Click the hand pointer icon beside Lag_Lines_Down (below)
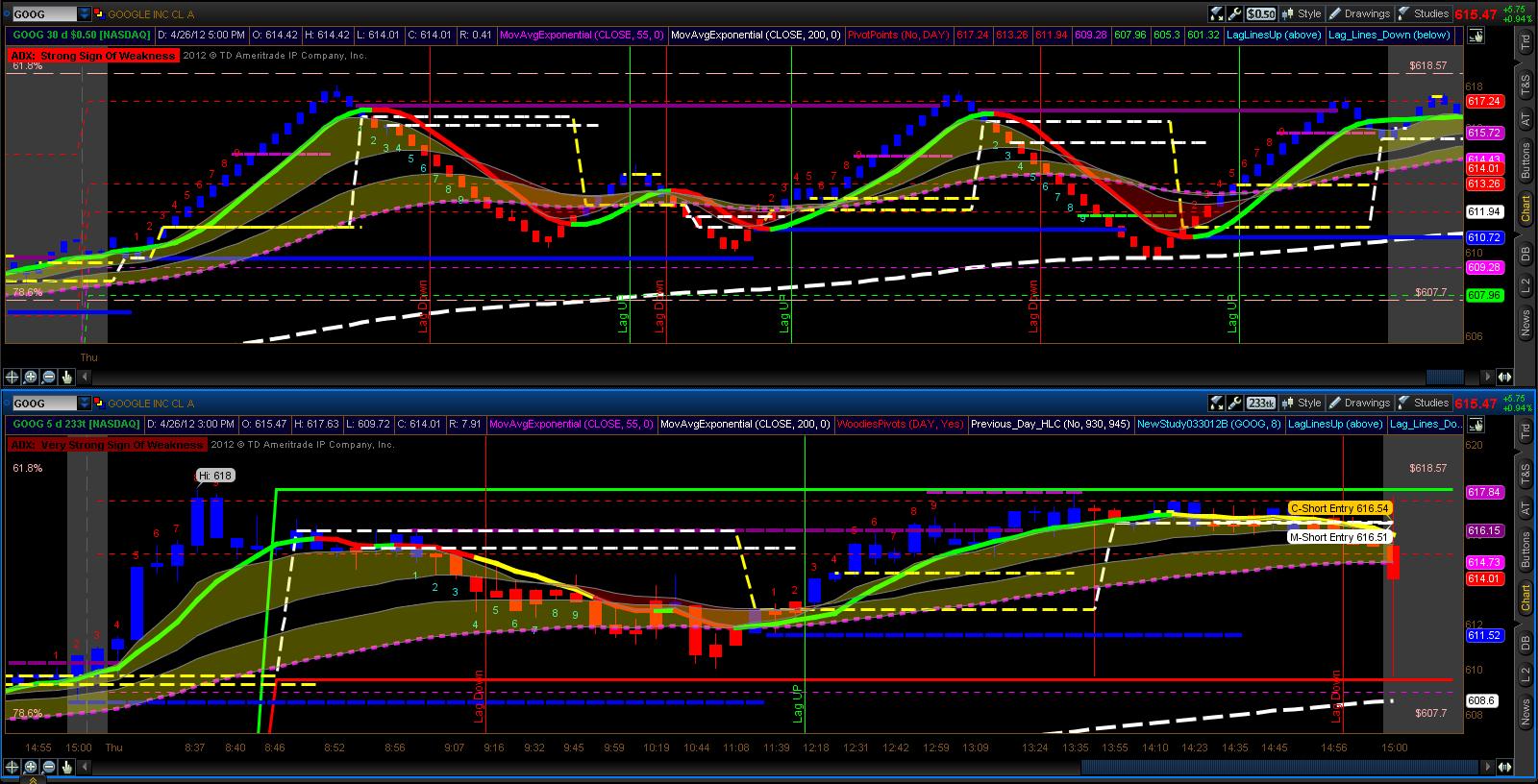Image resolution: width=1538 pixels, height=784 pixels. point(1476,36)
